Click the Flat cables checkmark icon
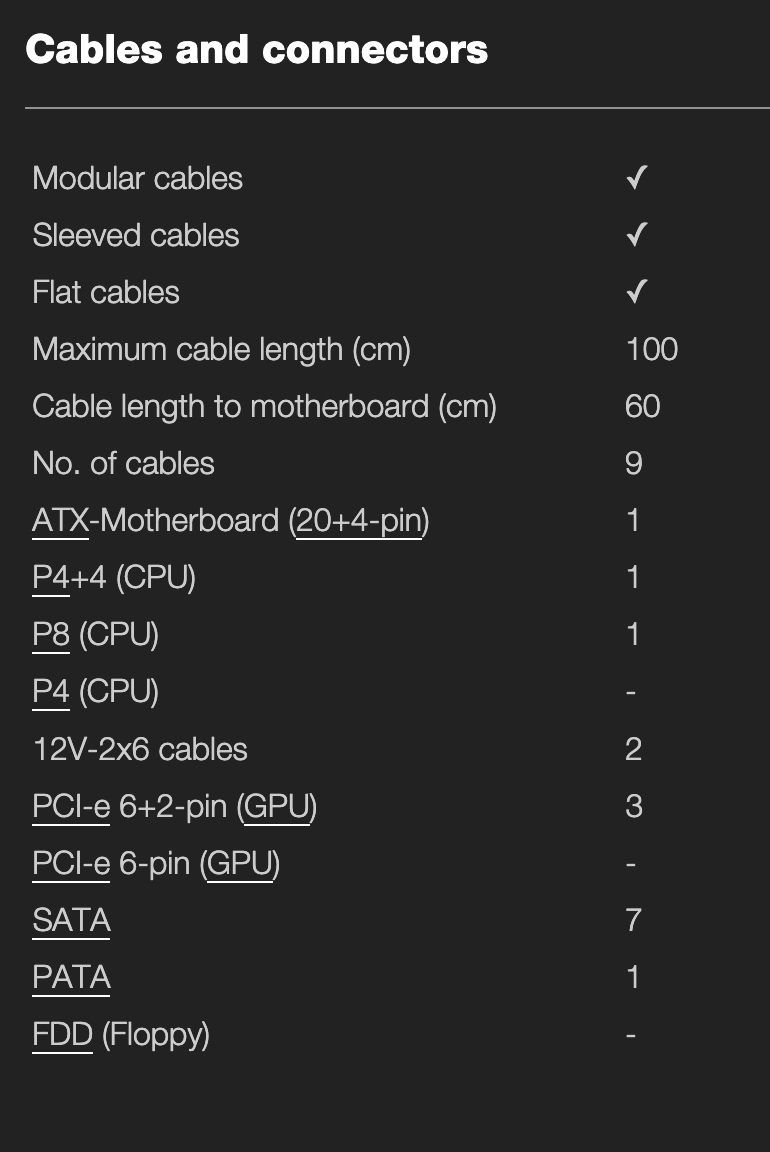 [637, 293]
